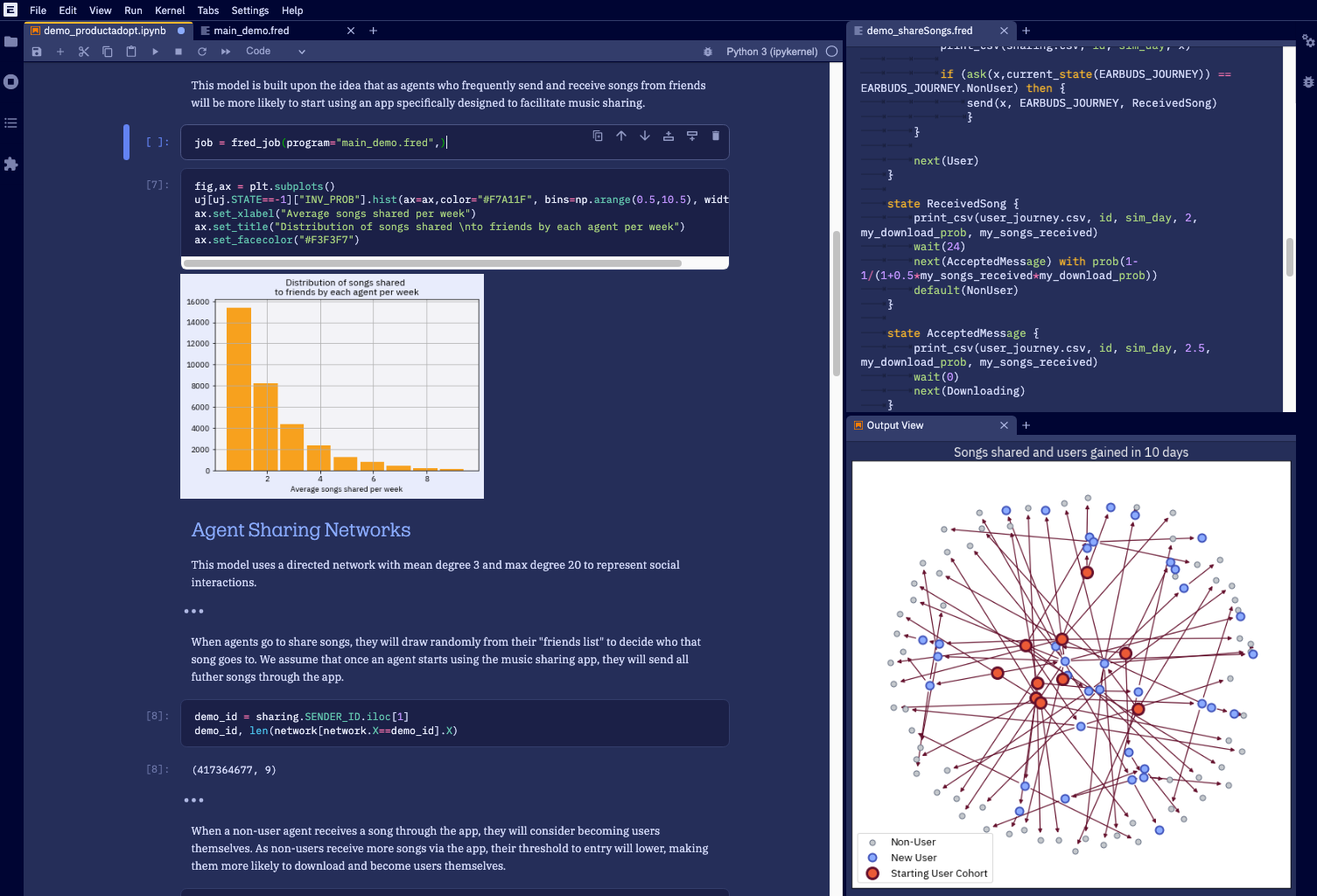1317x896 pixels.
Task: Open the cell type Code dropdown
Action: [275, 52]
